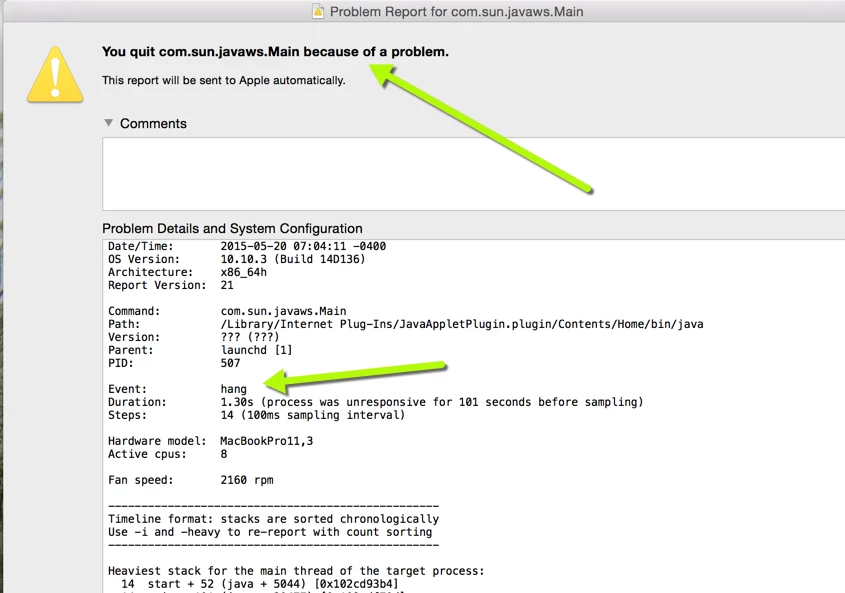Click the line "Use -i and -heavy to re-report"
The height and width of the screenshot is (593, 845).
click(x=270, y=532)
